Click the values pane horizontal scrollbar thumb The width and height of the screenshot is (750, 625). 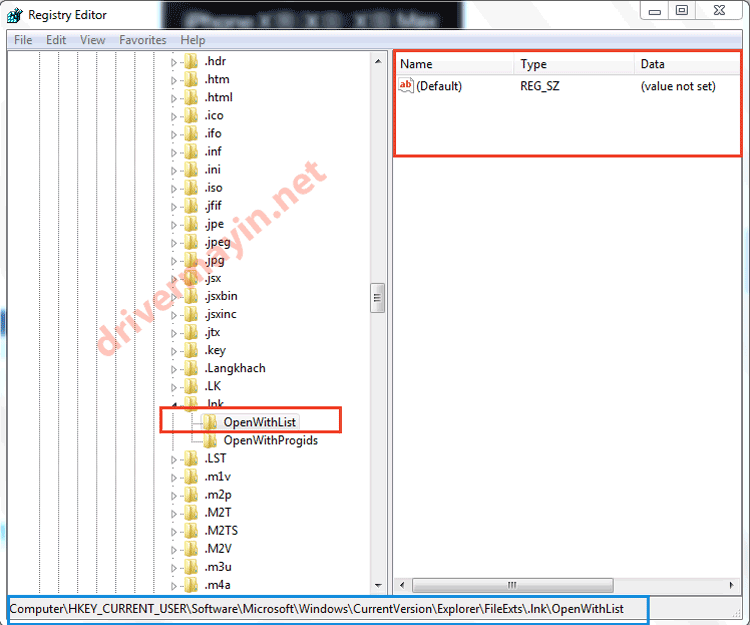pyautogui.click(x=512, y=585)
